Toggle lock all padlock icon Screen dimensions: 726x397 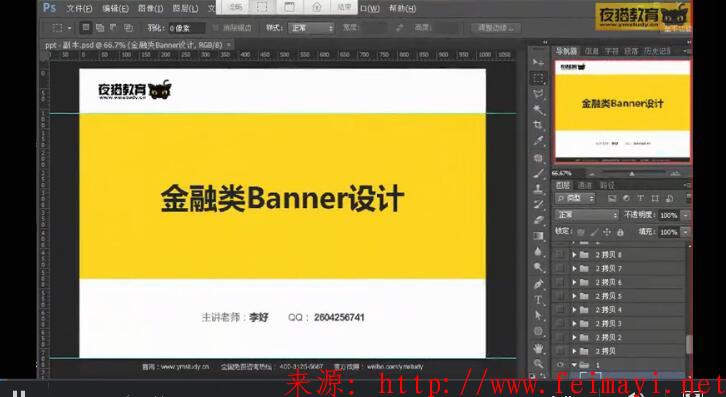coord(620,232)
